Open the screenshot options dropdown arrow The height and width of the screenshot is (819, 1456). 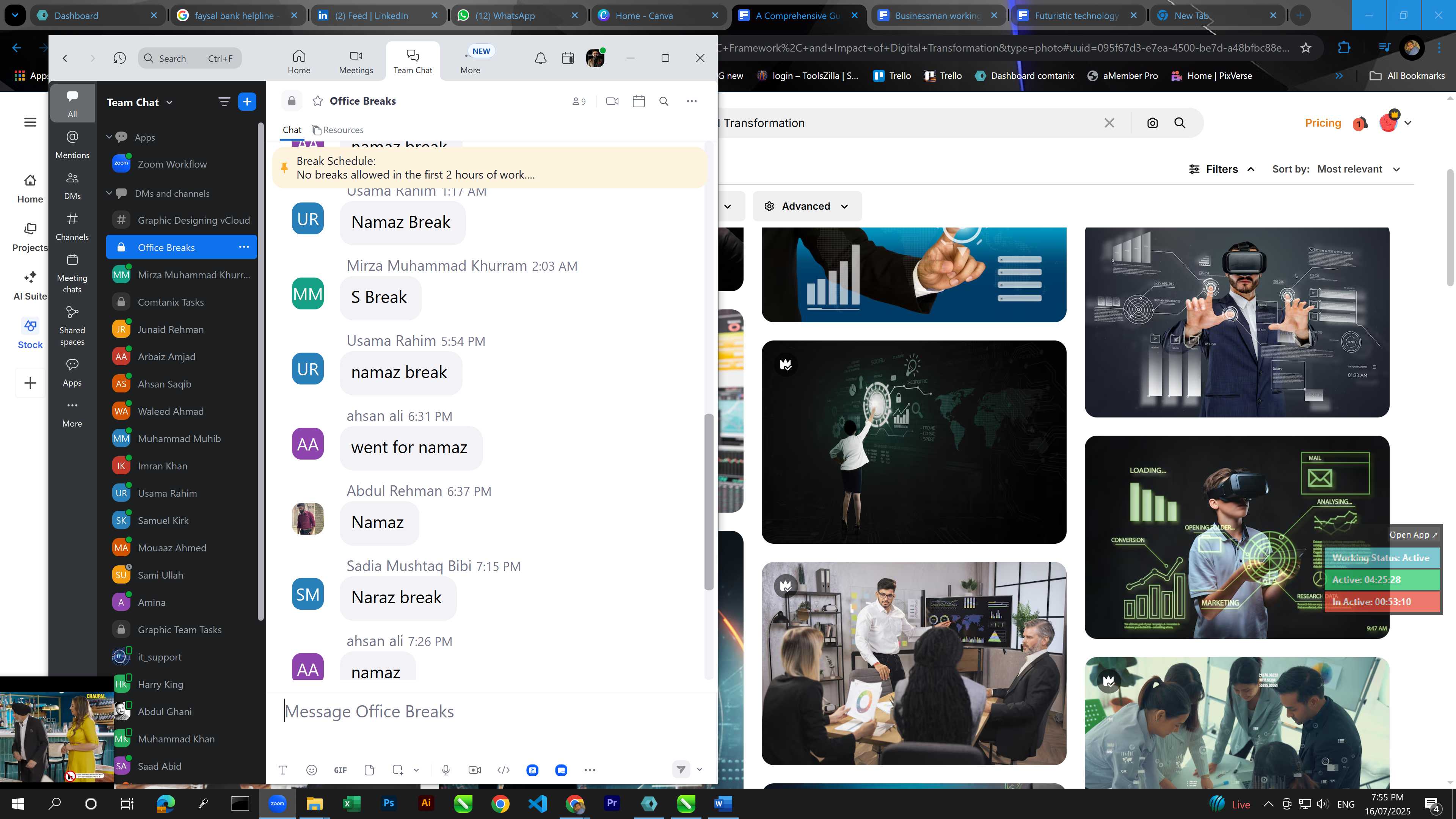click(417, 770)
